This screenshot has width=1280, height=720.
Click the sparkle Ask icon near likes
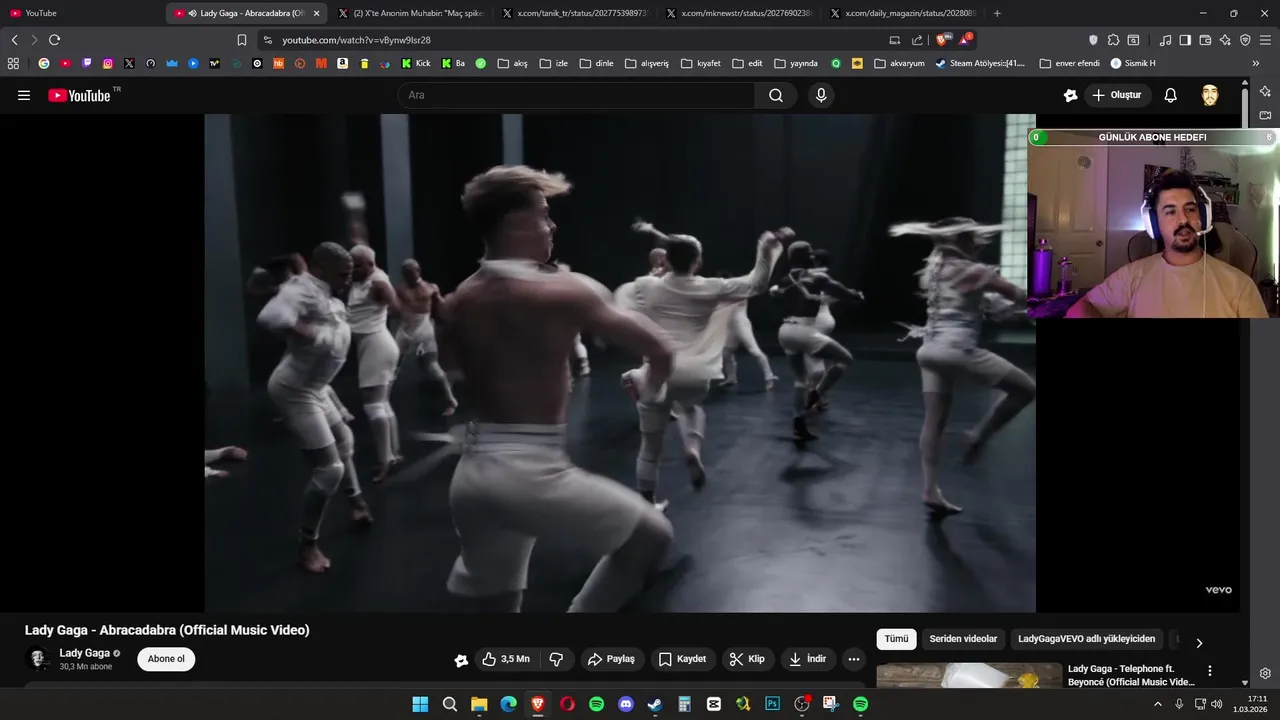461,660
